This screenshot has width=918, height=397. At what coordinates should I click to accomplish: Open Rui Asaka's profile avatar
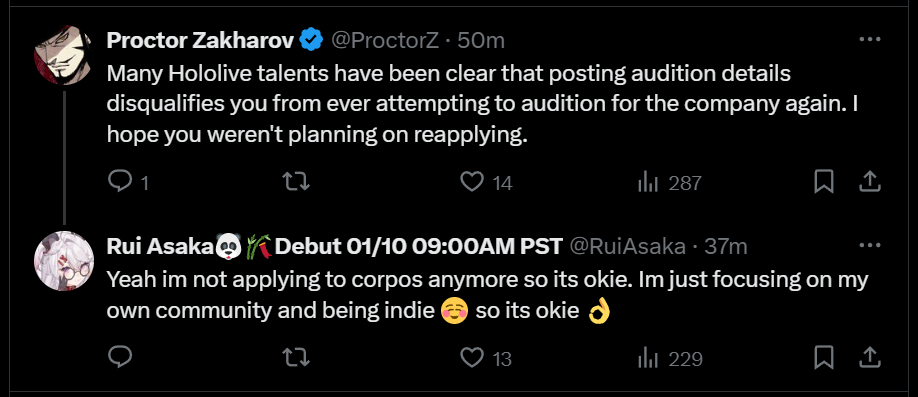63,260
